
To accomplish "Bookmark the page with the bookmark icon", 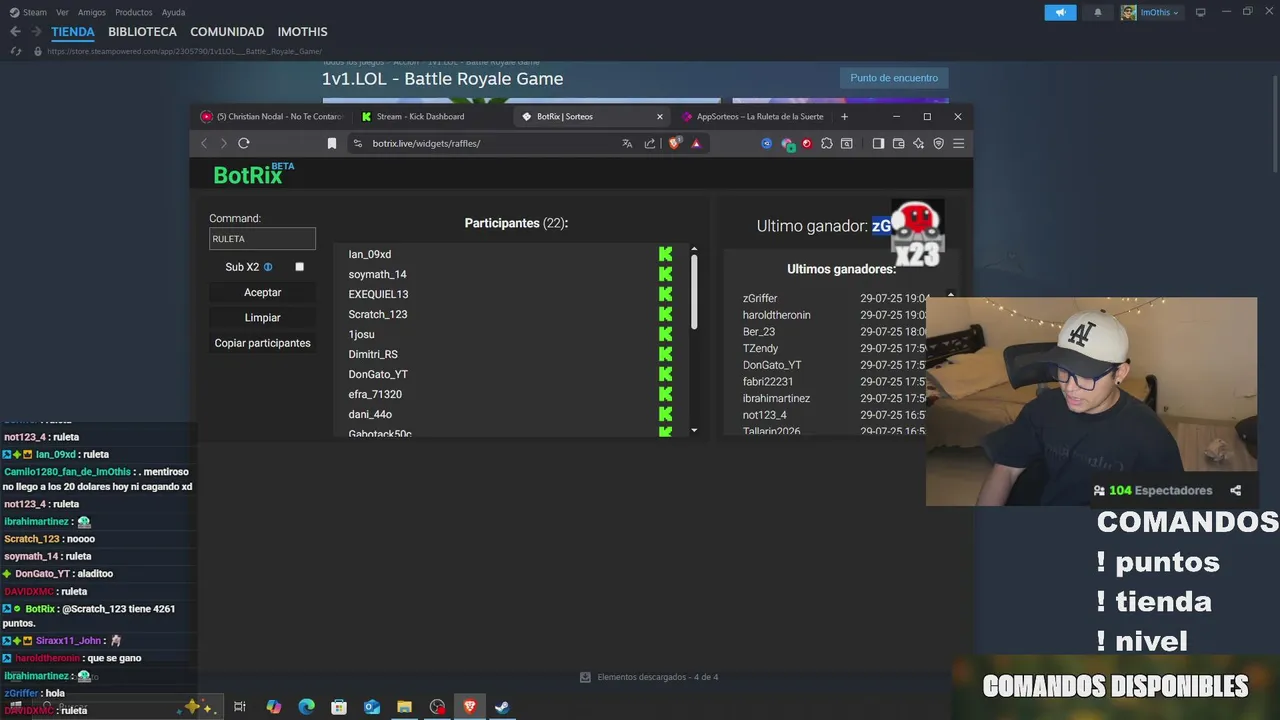I will pyautogui.click(x=332, y=143).
